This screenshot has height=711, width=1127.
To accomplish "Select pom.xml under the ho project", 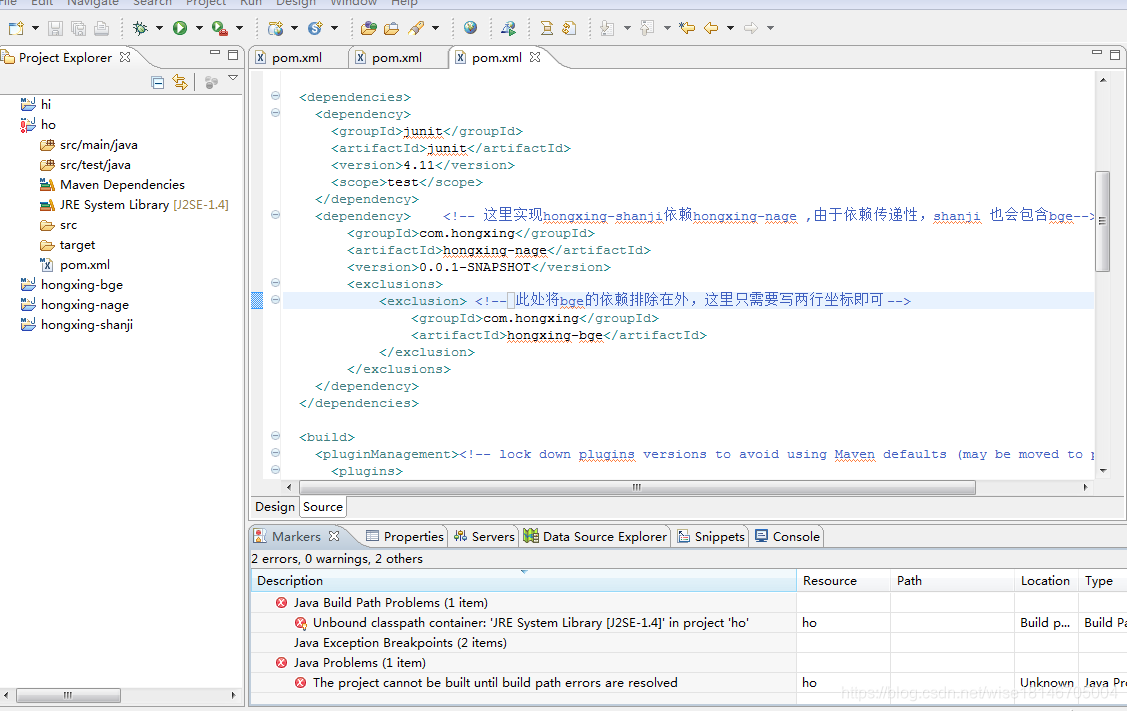I will click(77, 264).
